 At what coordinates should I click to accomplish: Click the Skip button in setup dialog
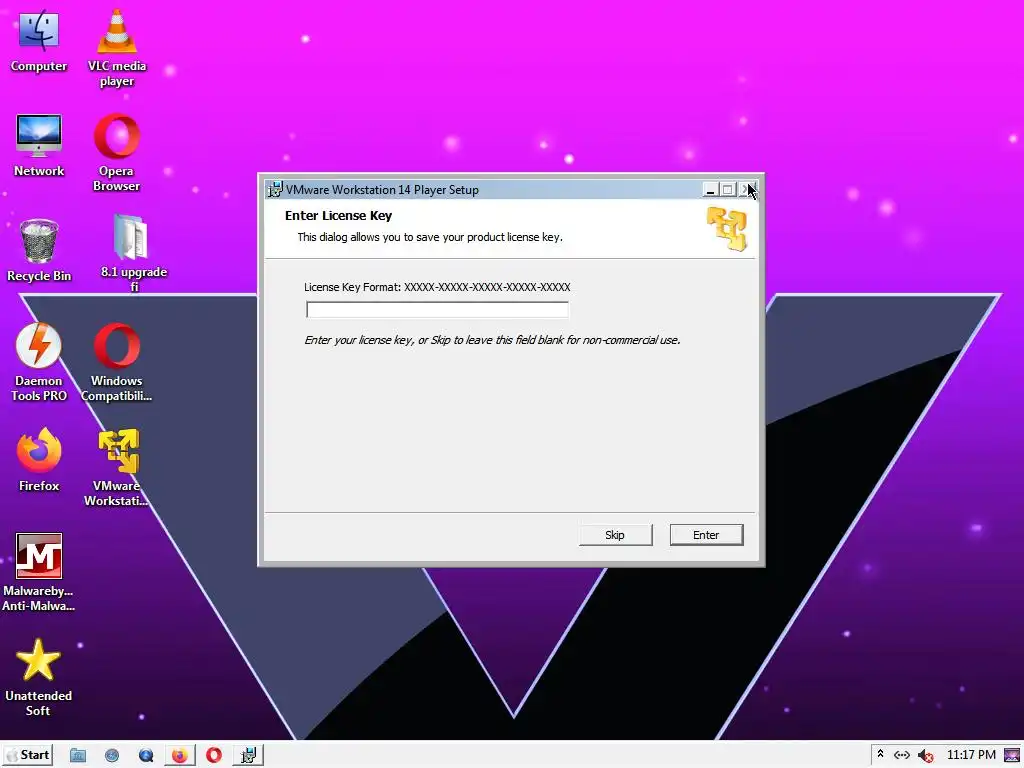click(615, 535)
